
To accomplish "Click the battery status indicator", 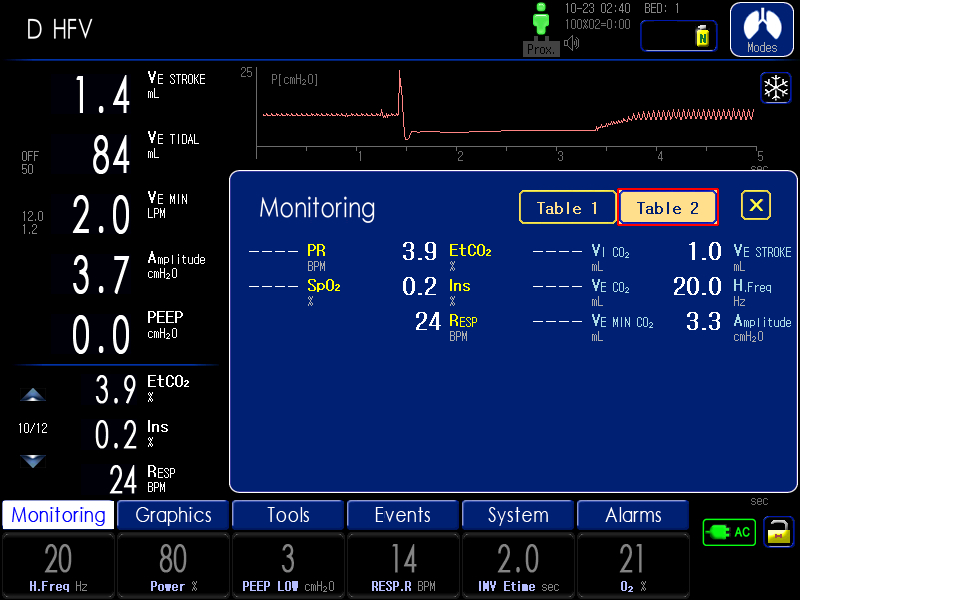I will coord(679,36).
